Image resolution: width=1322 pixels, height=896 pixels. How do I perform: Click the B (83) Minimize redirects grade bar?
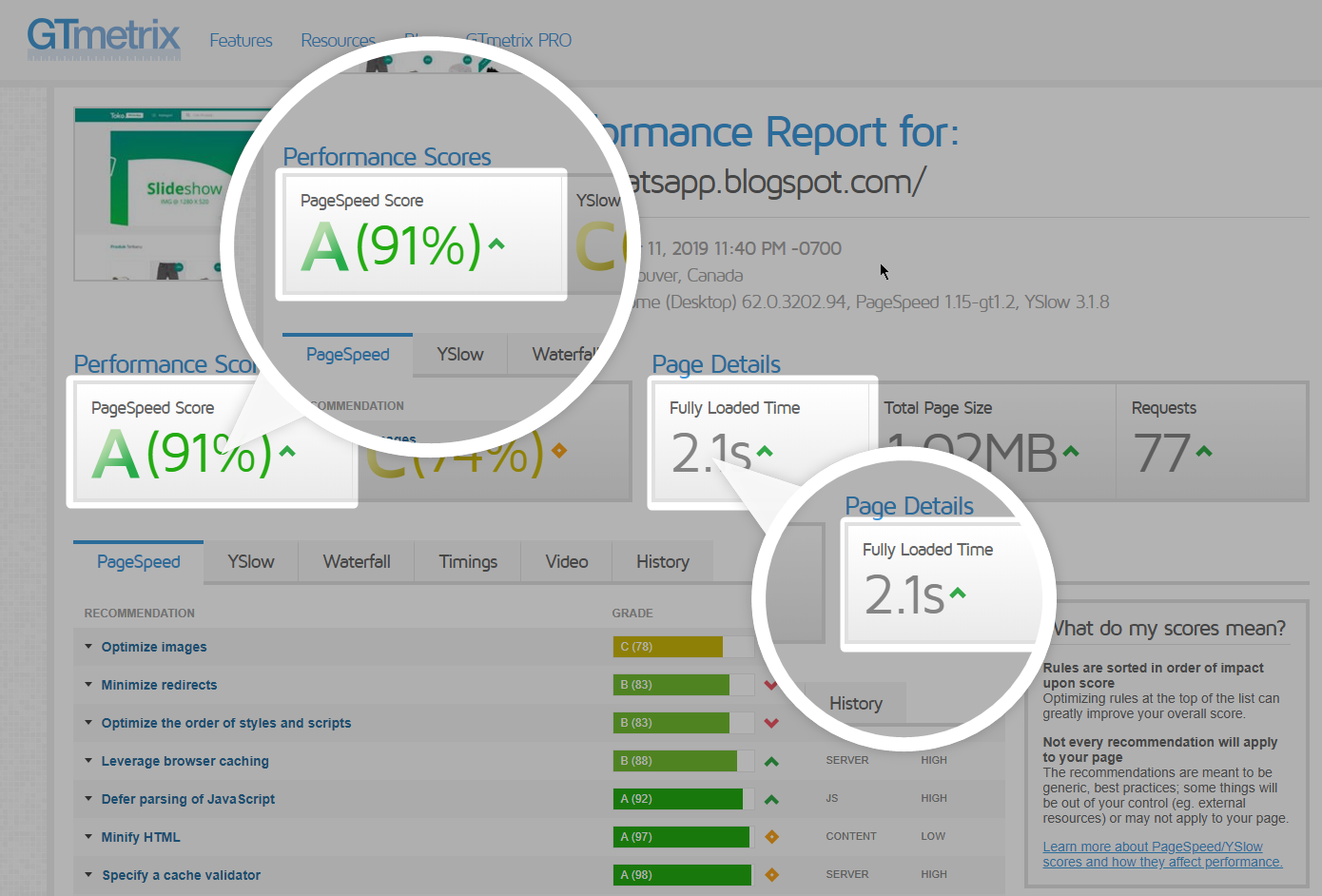683,685
